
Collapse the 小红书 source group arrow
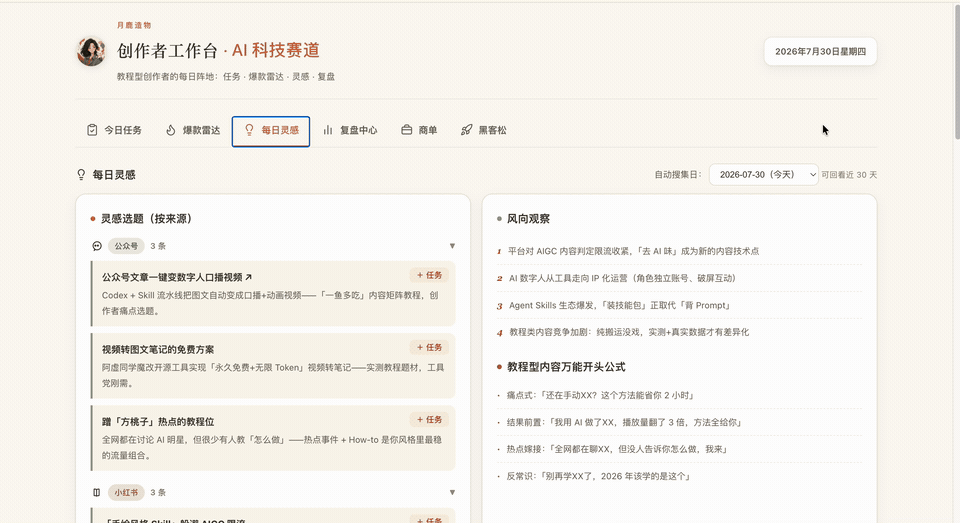tap(452, 492)
